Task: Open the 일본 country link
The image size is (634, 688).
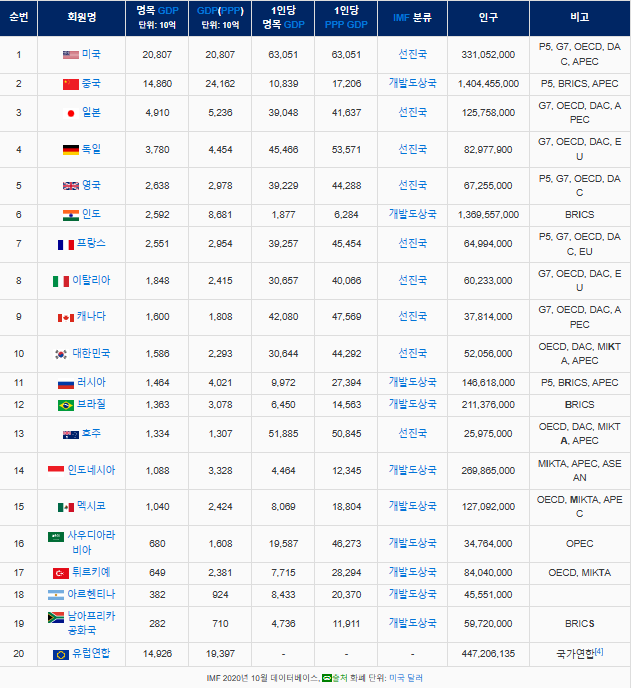Action: point(91,112)
